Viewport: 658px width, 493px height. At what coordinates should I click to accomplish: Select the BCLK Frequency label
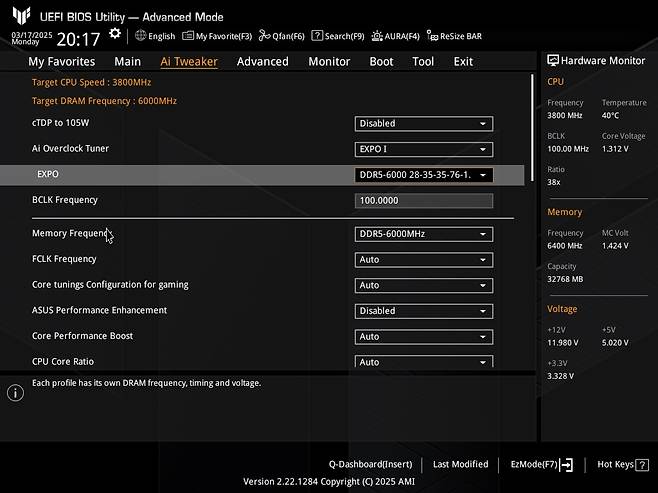click(x=65, y=200)
